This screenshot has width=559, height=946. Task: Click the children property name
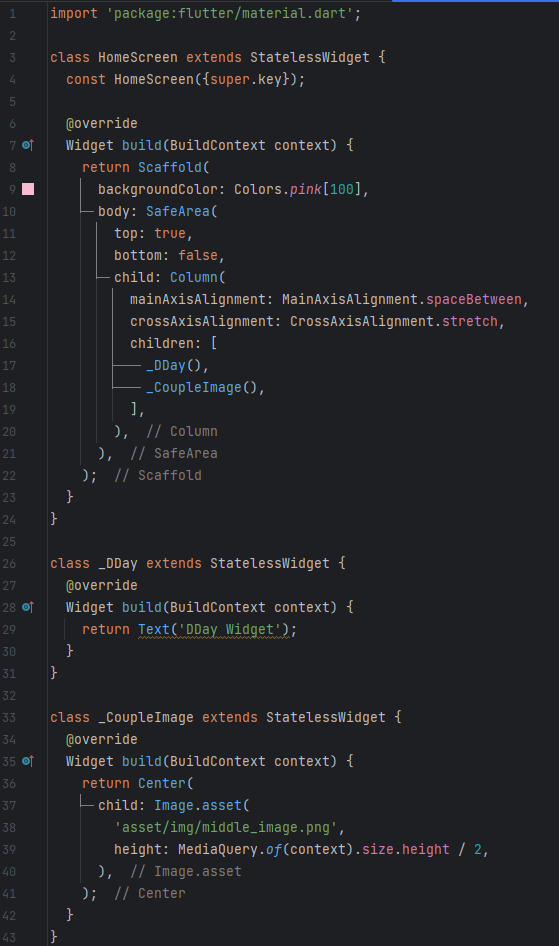(x=162, y=343)
